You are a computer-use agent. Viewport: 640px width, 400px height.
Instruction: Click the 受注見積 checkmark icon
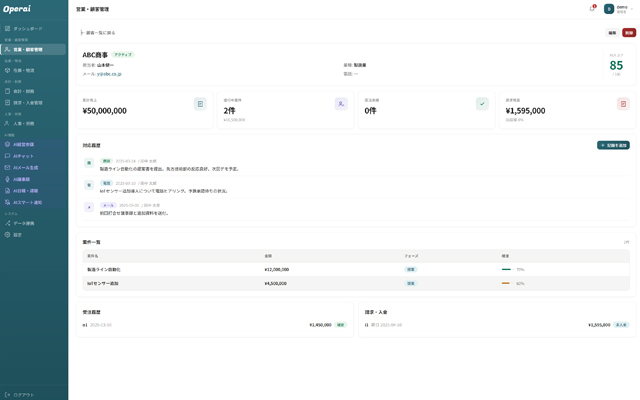pyautogui.click(x=482, y=104)
